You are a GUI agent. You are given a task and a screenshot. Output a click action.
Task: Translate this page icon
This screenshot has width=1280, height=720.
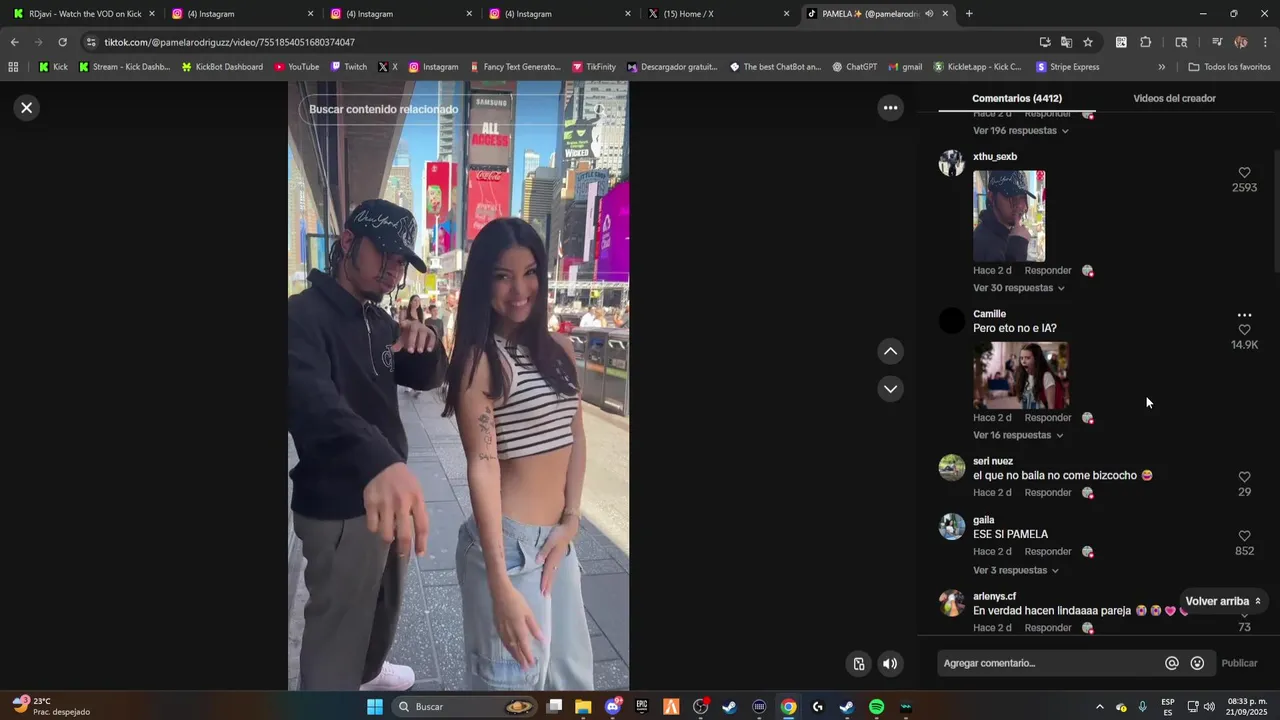point(1066,42)
